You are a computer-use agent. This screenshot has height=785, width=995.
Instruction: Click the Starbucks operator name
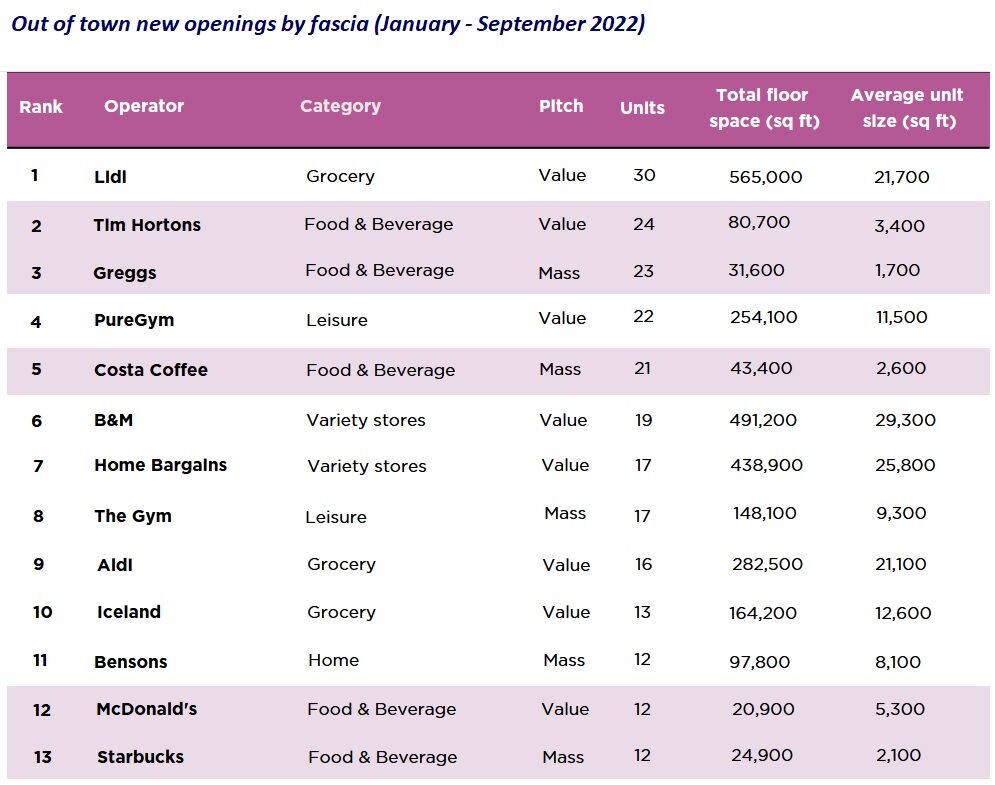pos(140,756)
